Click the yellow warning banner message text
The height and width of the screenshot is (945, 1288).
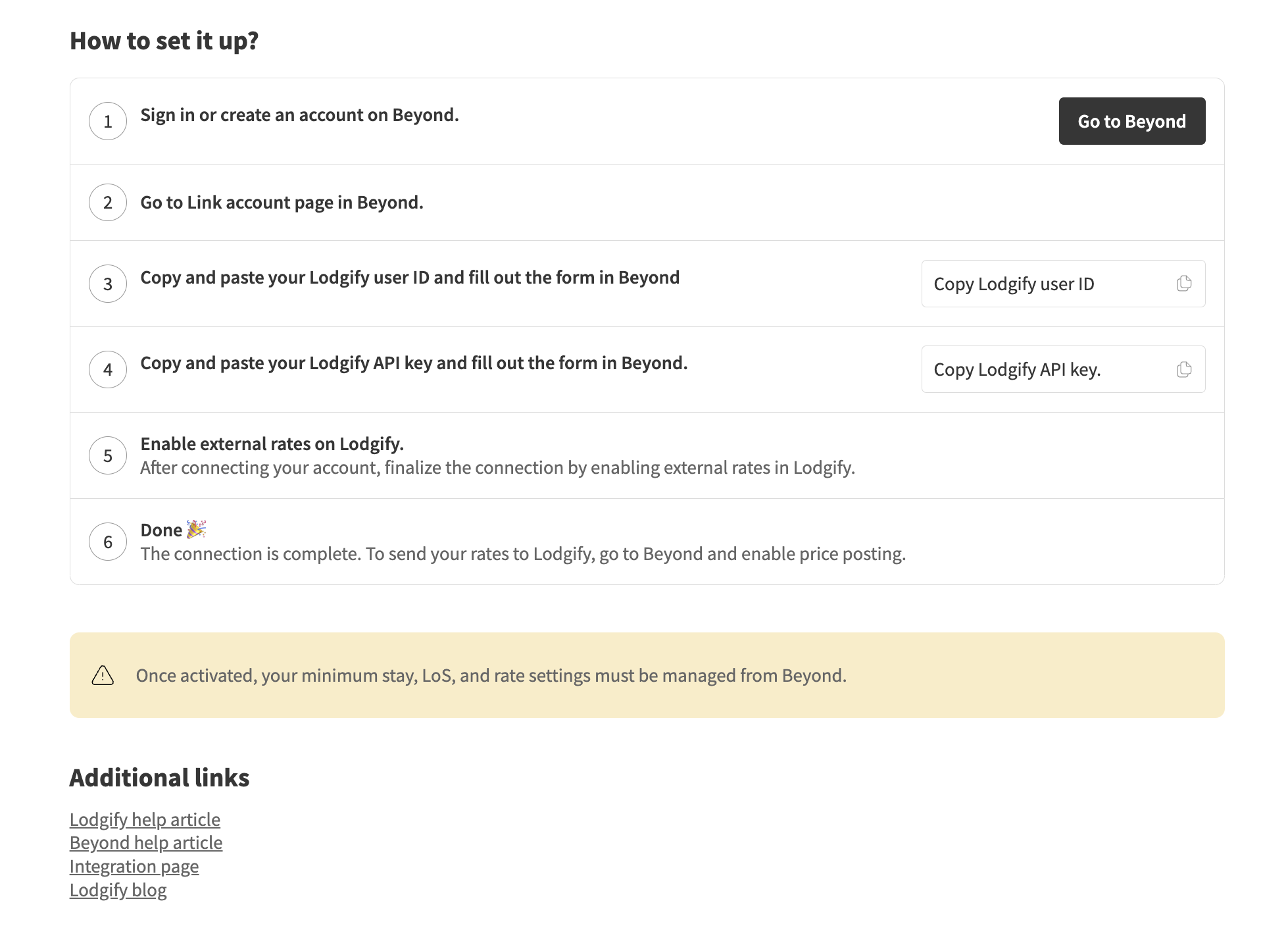(x=491, y=675)
